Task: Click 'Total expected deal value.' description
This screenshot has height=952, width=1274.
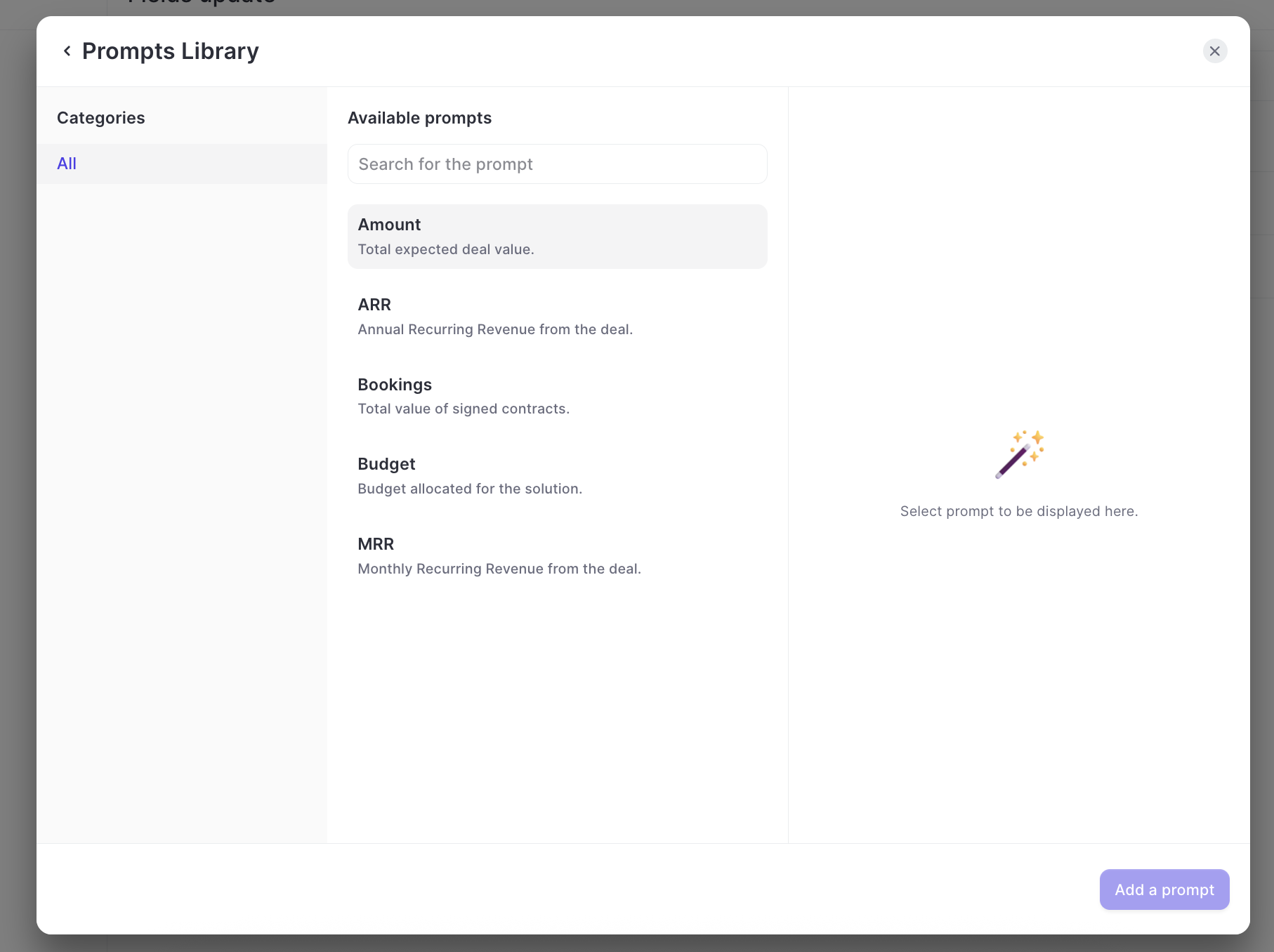Action: point(446,249)
